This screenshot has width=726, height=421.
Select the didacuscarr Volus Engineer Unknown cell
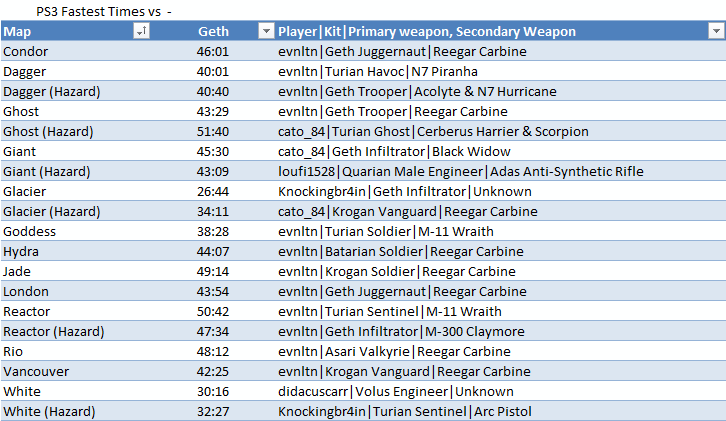[501, 391]
